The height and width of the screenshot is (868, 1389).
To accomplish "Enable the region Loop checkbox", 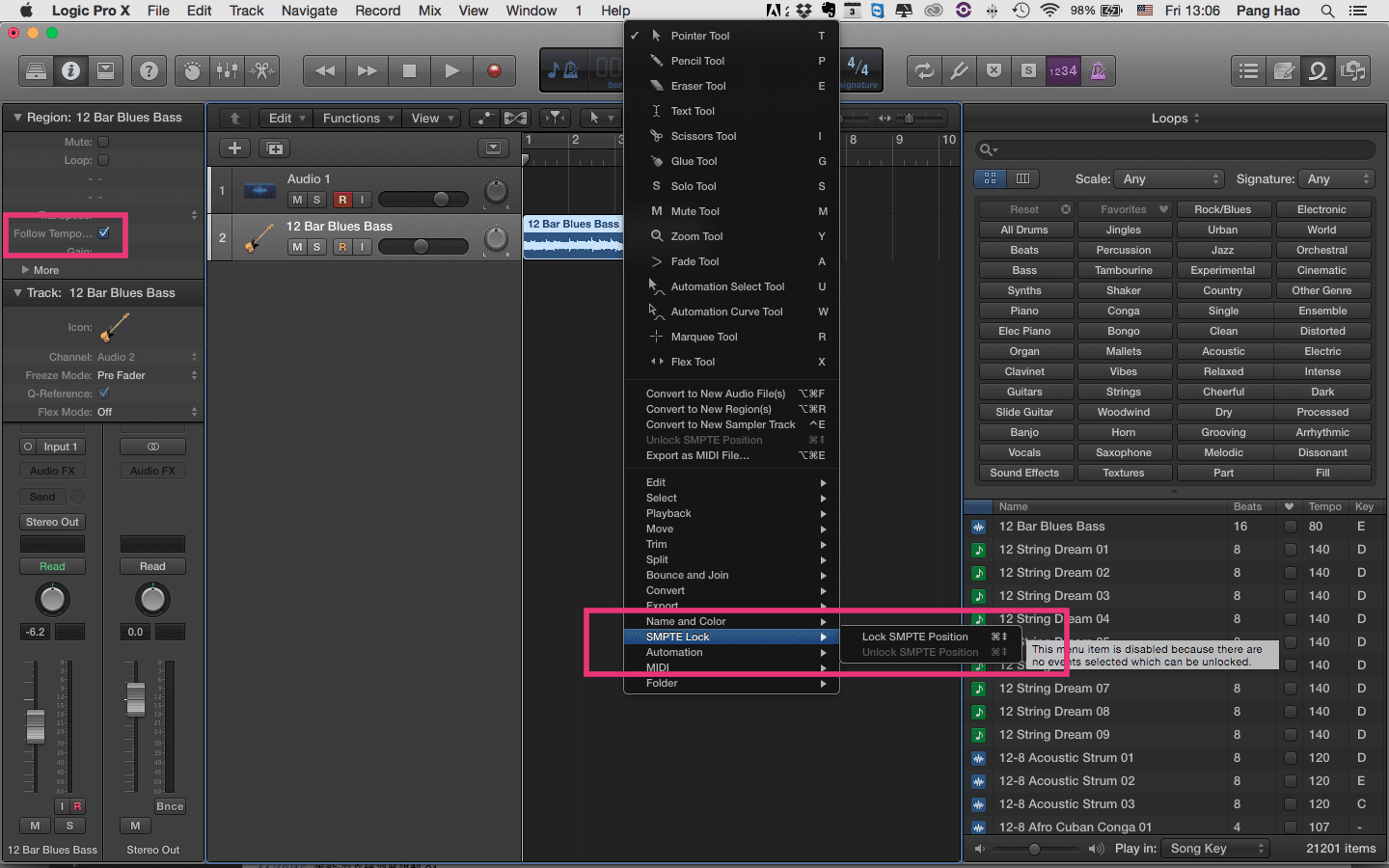I will (x=103, y=160).
